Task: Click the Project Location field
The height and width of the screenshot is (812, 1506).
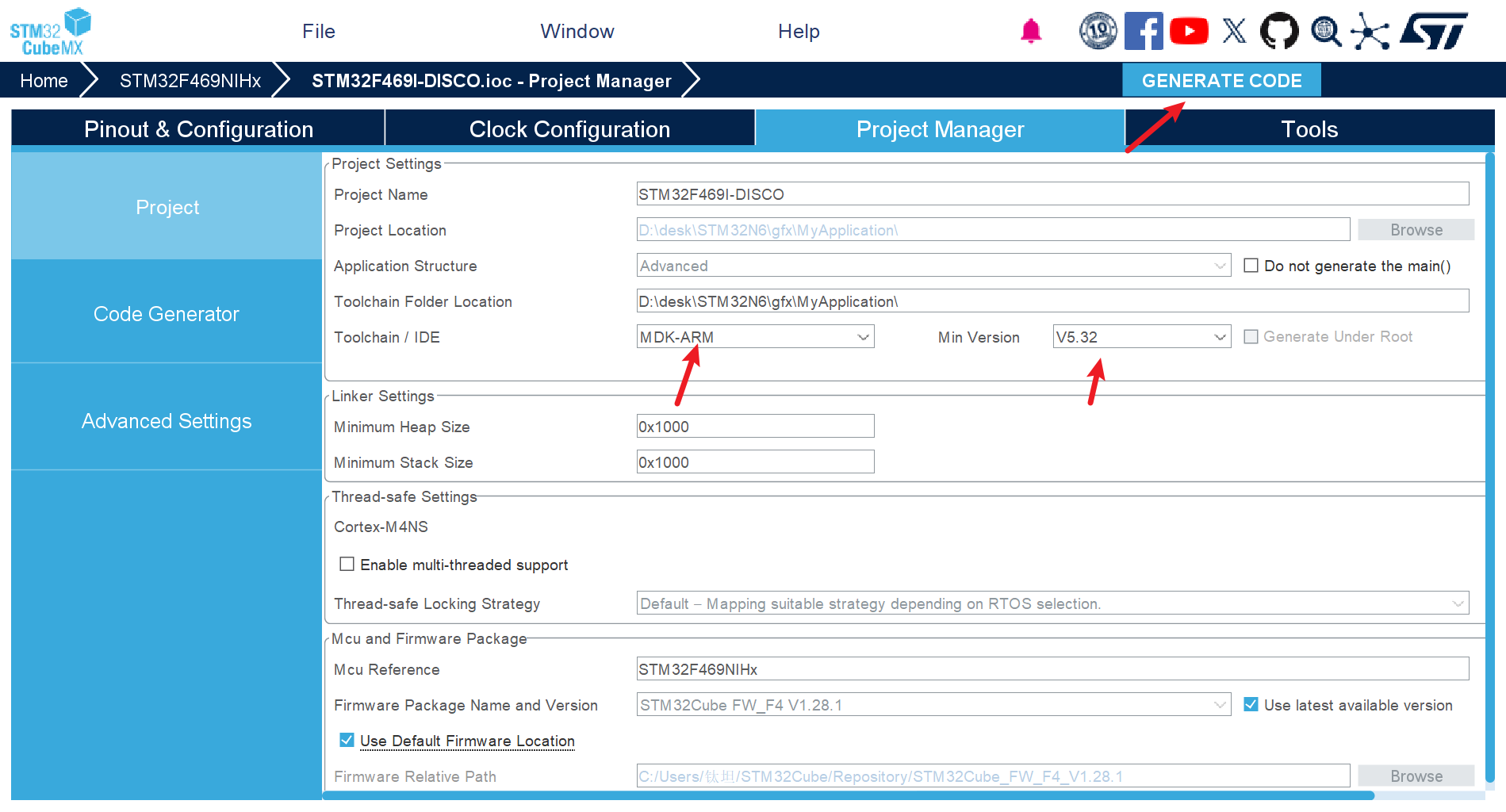Action: click(x=993, y=230)
